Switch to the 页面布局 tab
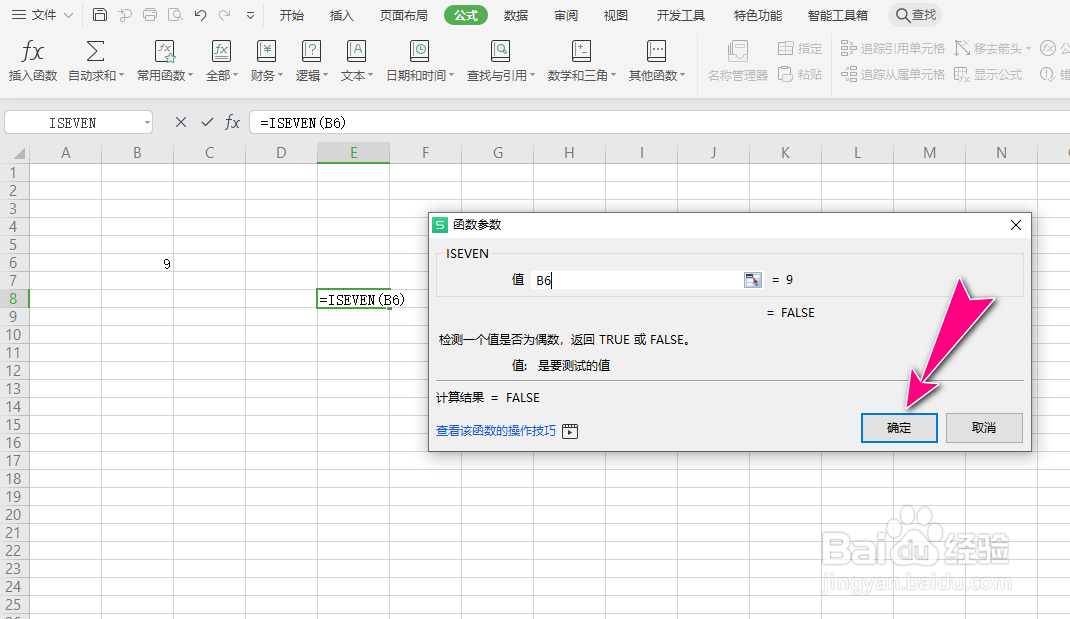Screen dimensions: 1070x619 [403, 15]
